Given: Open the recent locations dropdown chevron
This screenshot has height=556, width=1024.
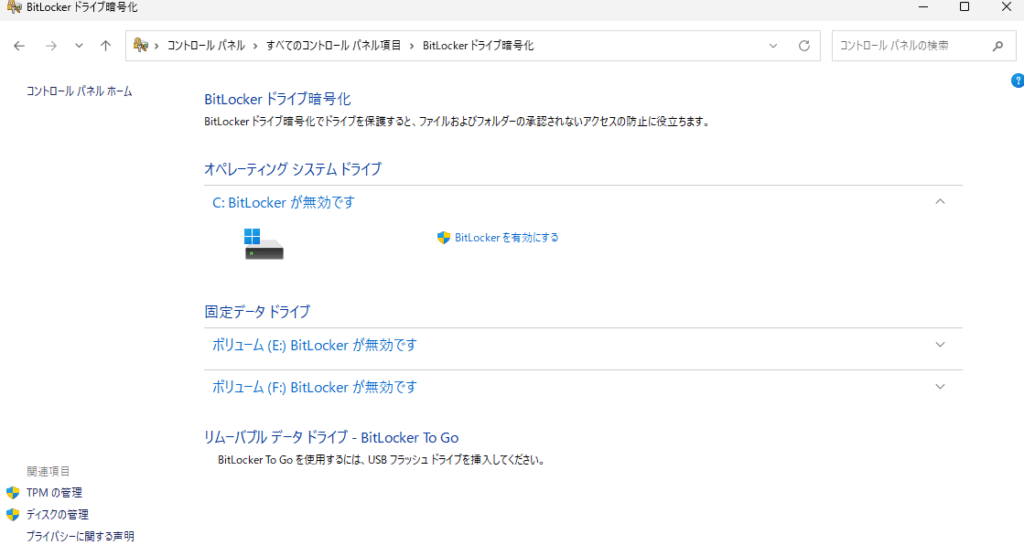Looking at the screenshot, I should (x=79, y=46).
